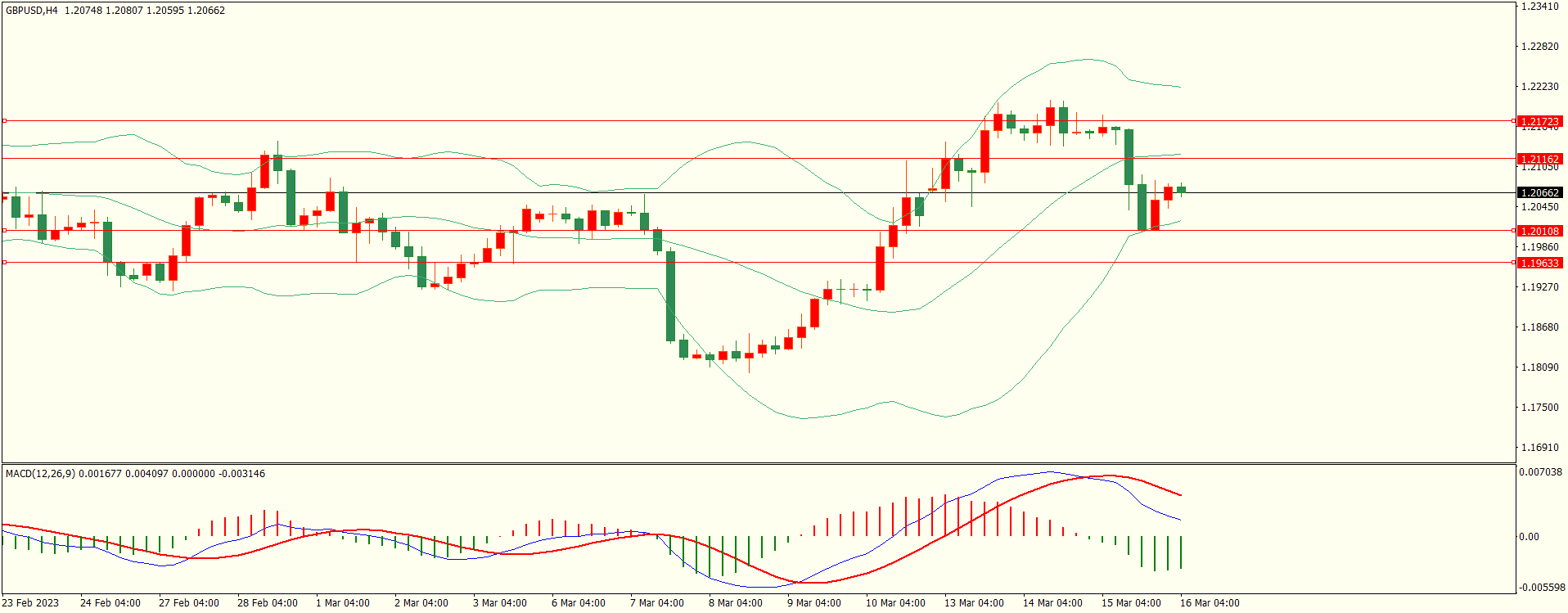Click the 1.19860 price axis value
Image resolution: width=1568 pixels, height=613 pixels.
tap(1539, 247)
